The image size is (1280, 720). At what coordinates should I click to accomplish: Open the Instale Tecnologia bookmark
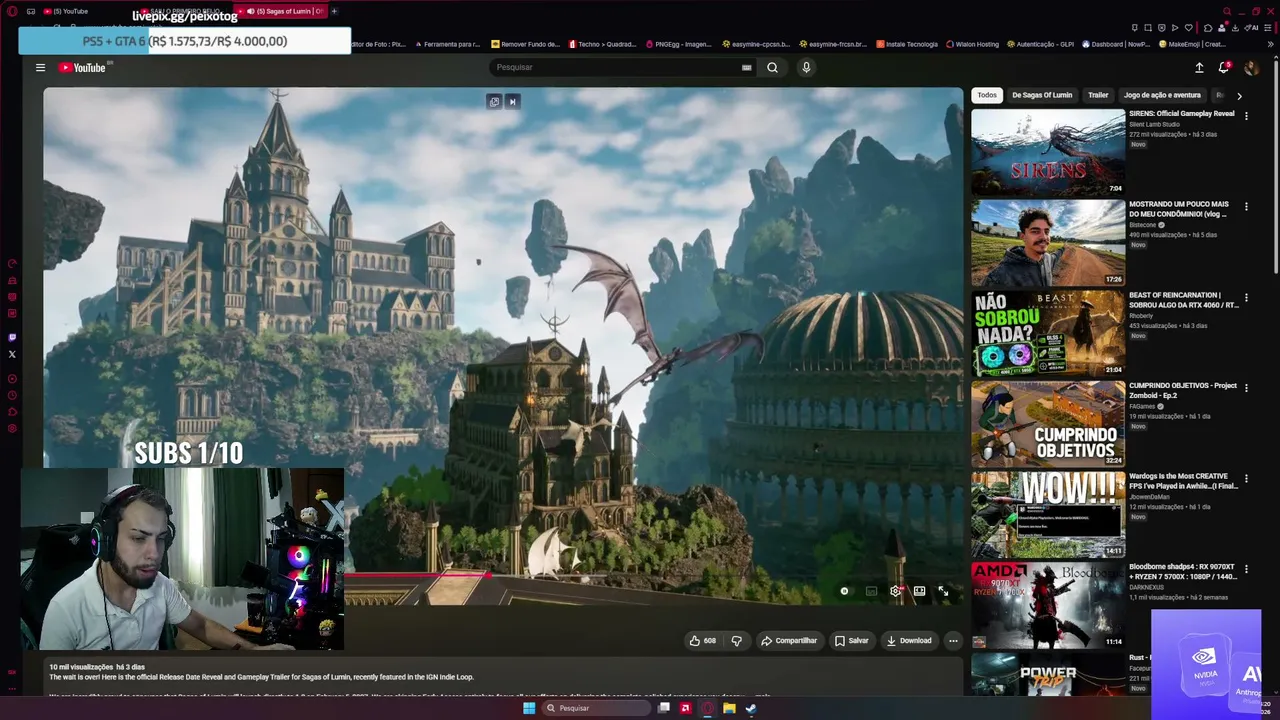tap(907, 44)
